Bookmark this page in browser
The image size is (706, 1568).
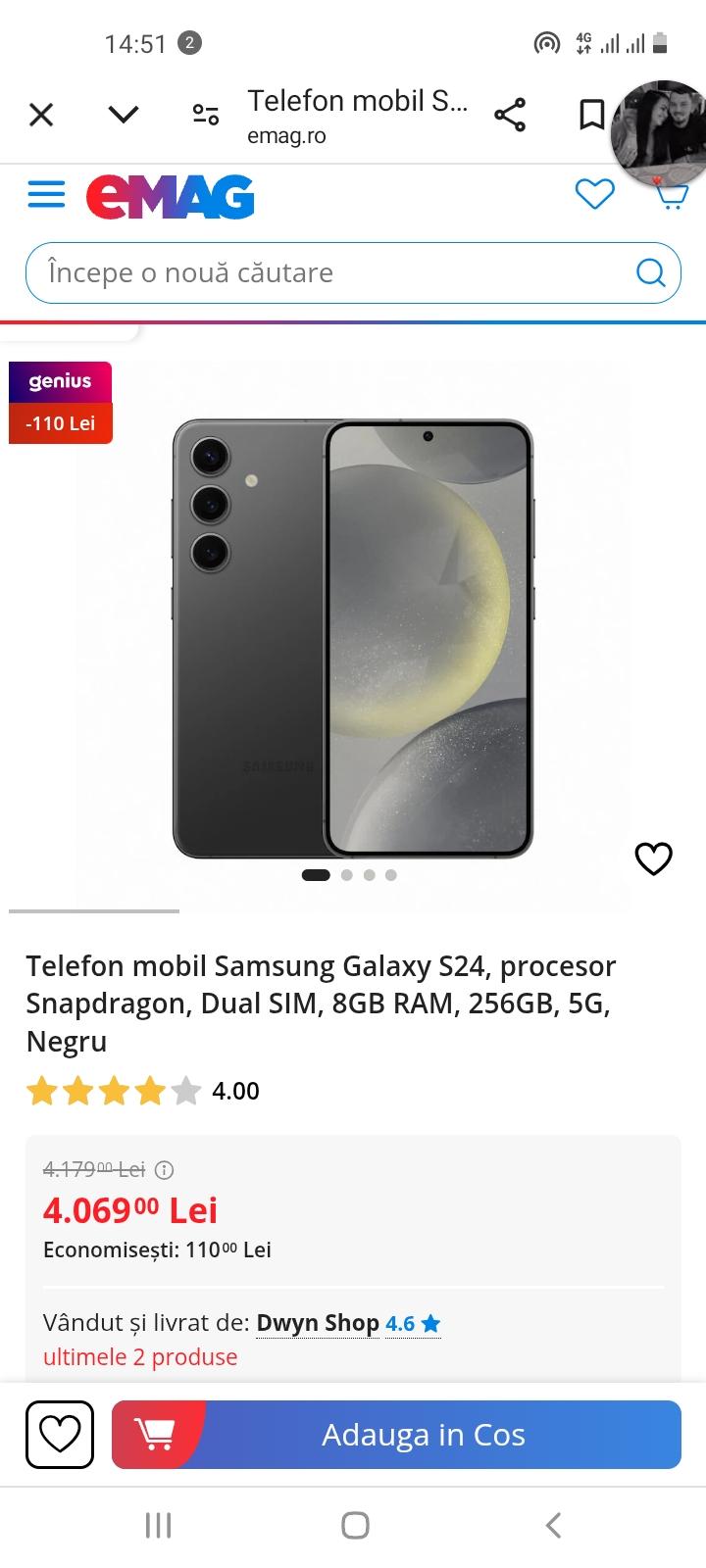[591, 115]
